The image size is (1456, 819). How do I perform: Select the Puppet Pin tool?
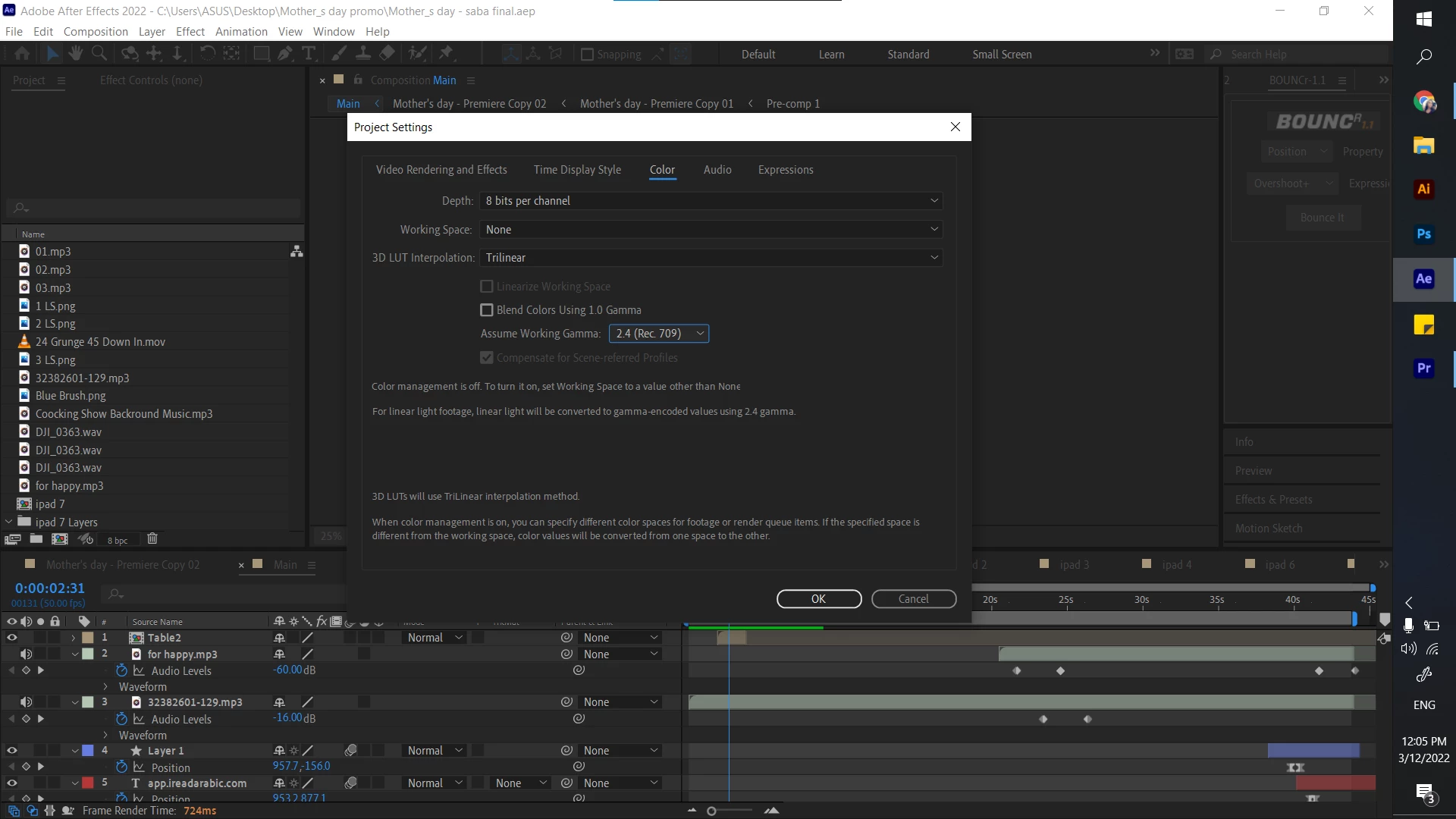(446, 53)
